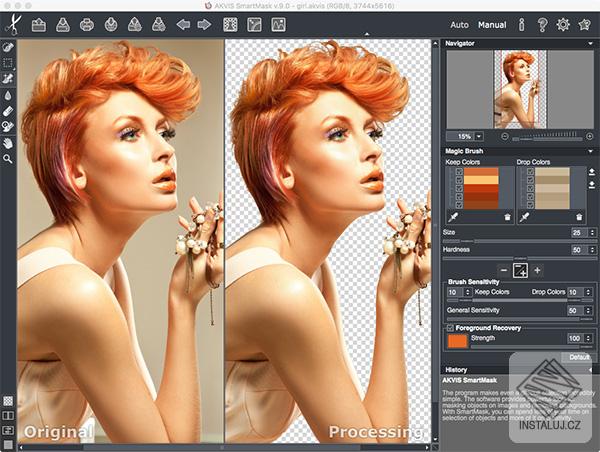Screen dimensions: 600x452
Task: Delete Drop Colors with the trash icon
Action: coord(579,217)
